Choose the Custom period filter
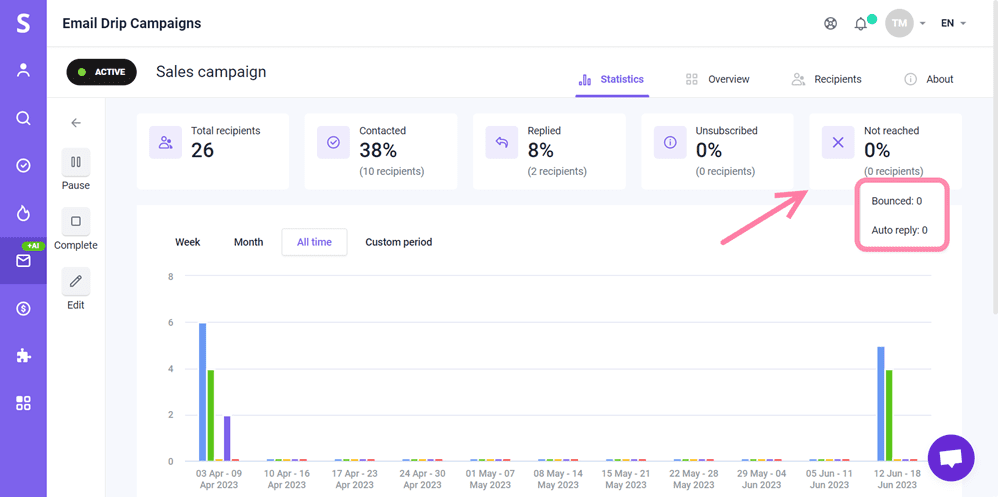 (x=398, y=242)
